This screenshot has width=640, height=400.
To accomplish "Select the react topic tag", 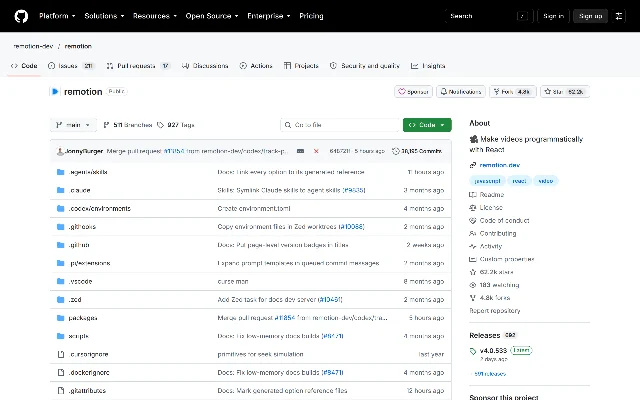I will click(519, 181).
